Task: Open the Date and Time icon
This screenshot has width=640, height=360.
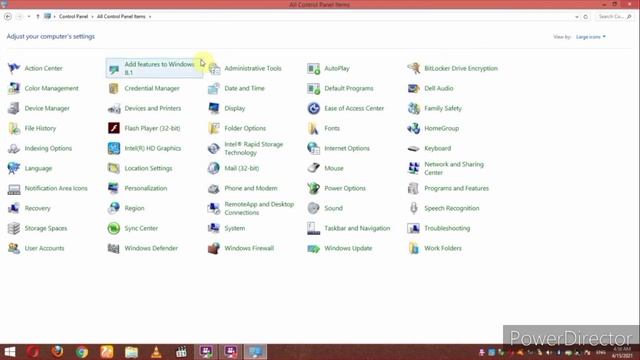Action: [x=213, y=88]
